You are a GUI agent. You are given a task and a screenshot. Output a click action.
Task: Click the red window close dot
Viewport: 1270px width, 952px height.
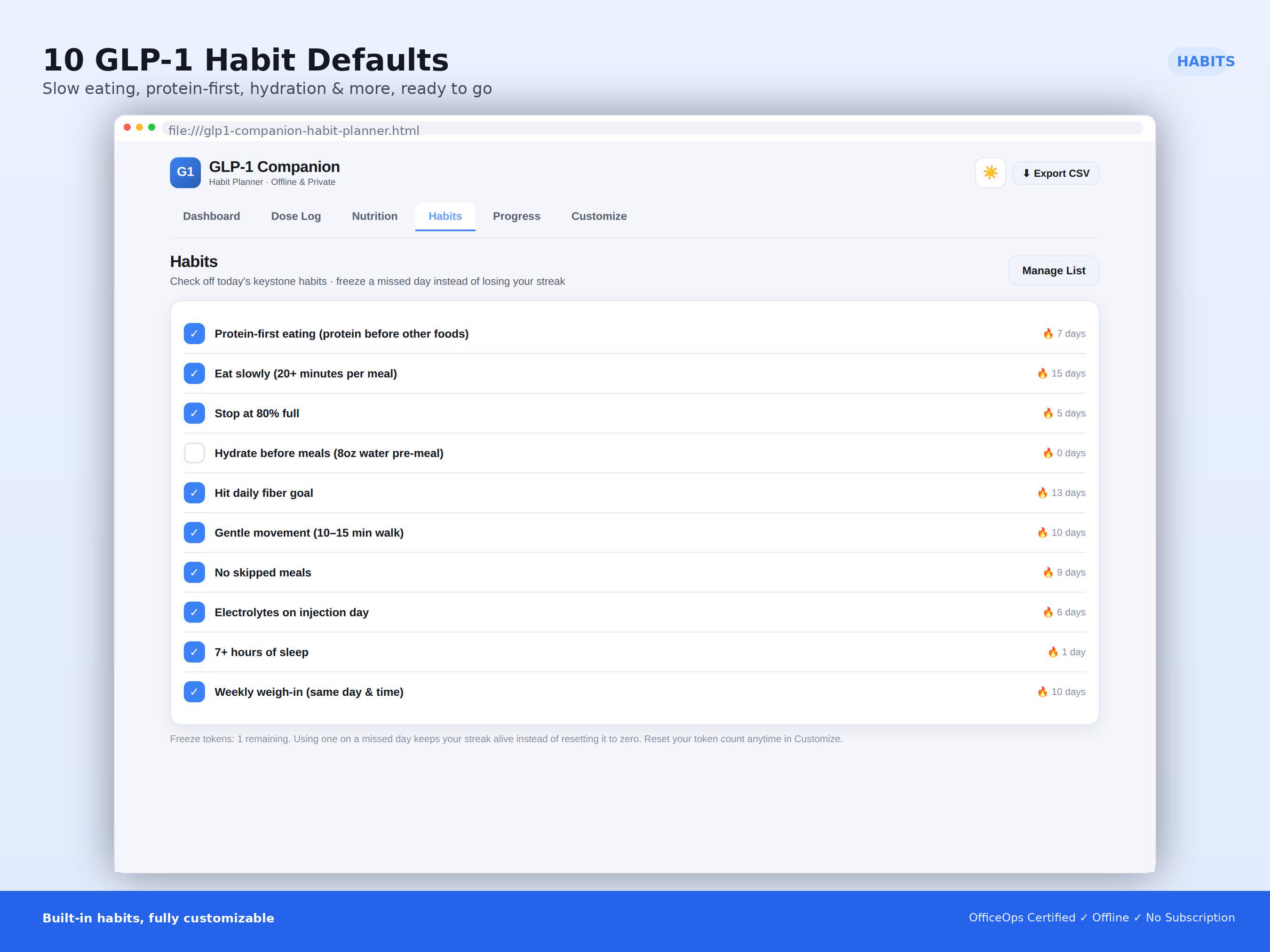point(127,127)
